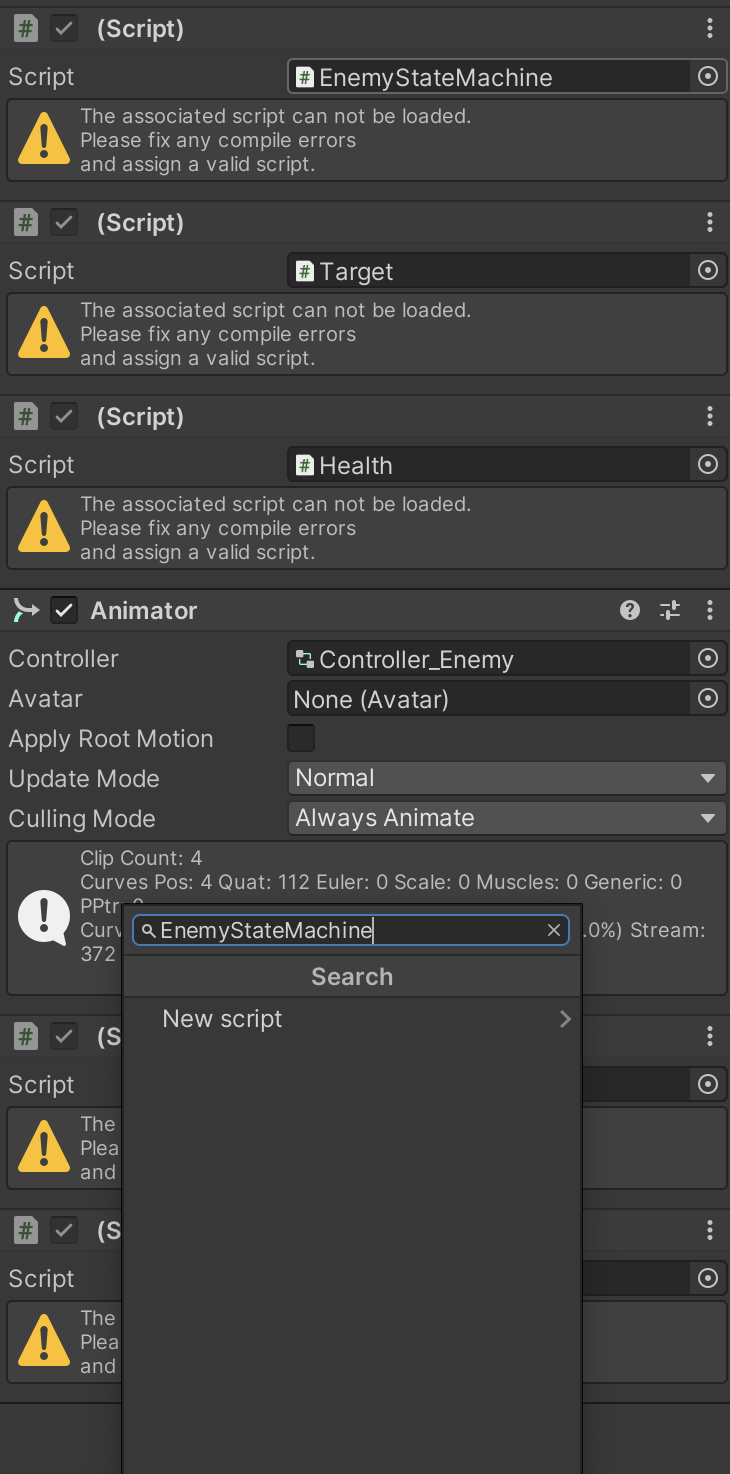The width and height of the screenshot is (730, 1474).
Task: Open object picker for Health script
Action: [707, 464]
